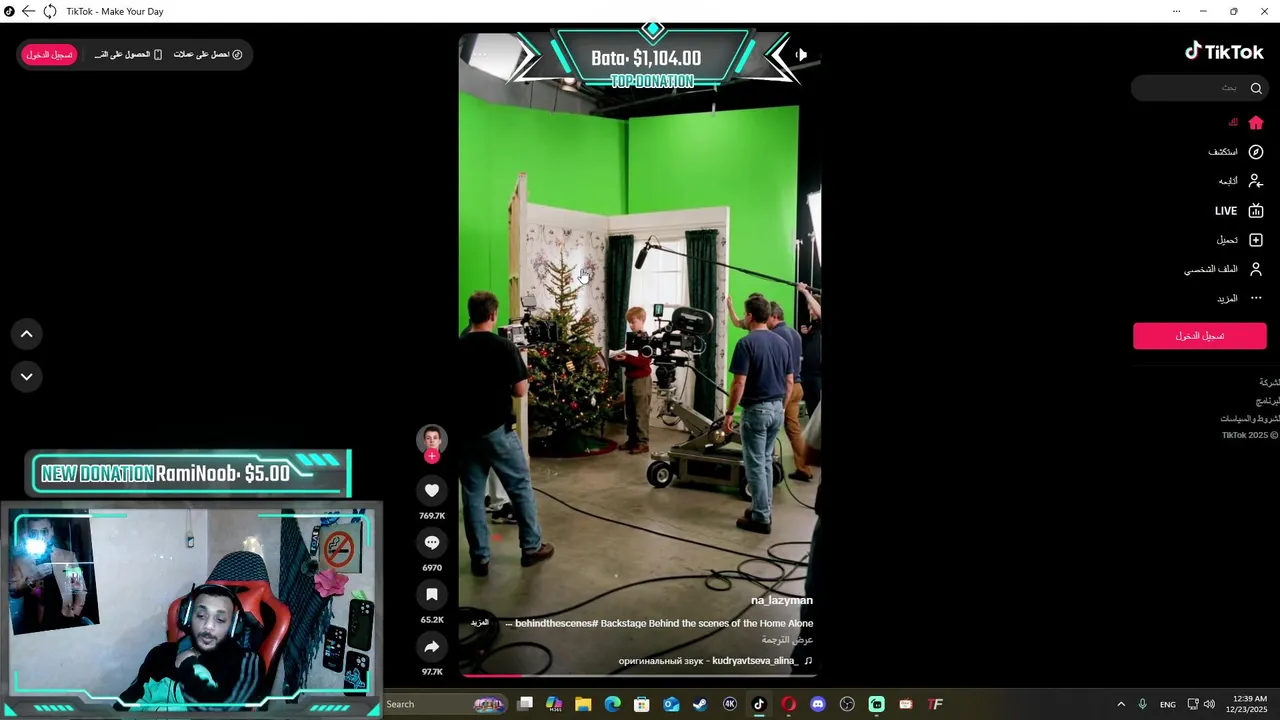
Task: Click the عرض الترجمة translation link
Action: click(x=787, y=640)
